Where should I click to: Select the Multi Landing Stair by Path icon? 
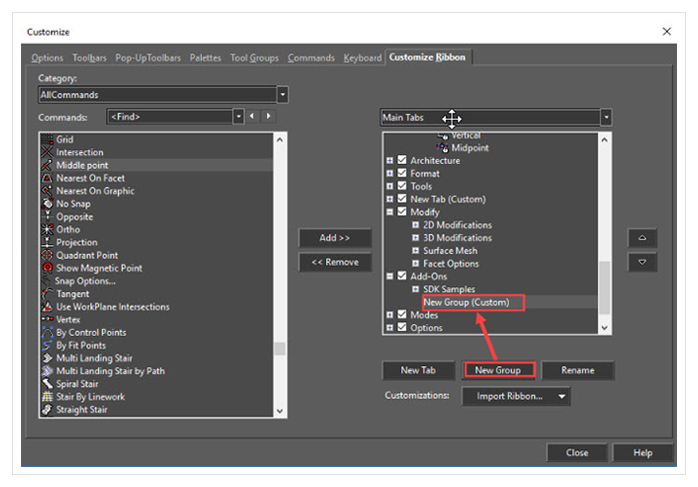[x=47, y=371]
